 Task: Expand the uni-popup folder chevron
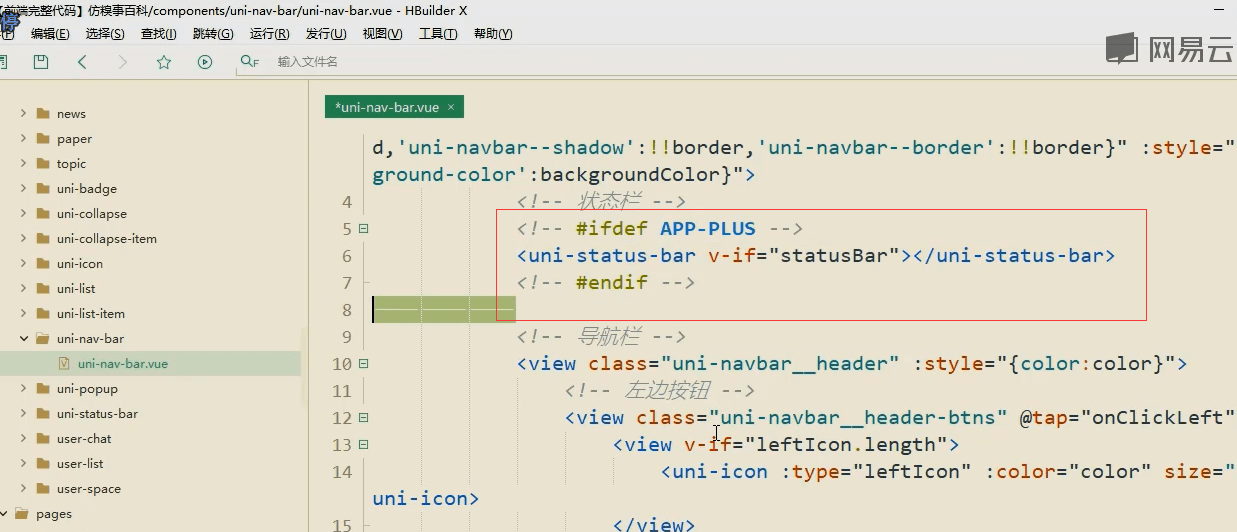click(23, 388)
